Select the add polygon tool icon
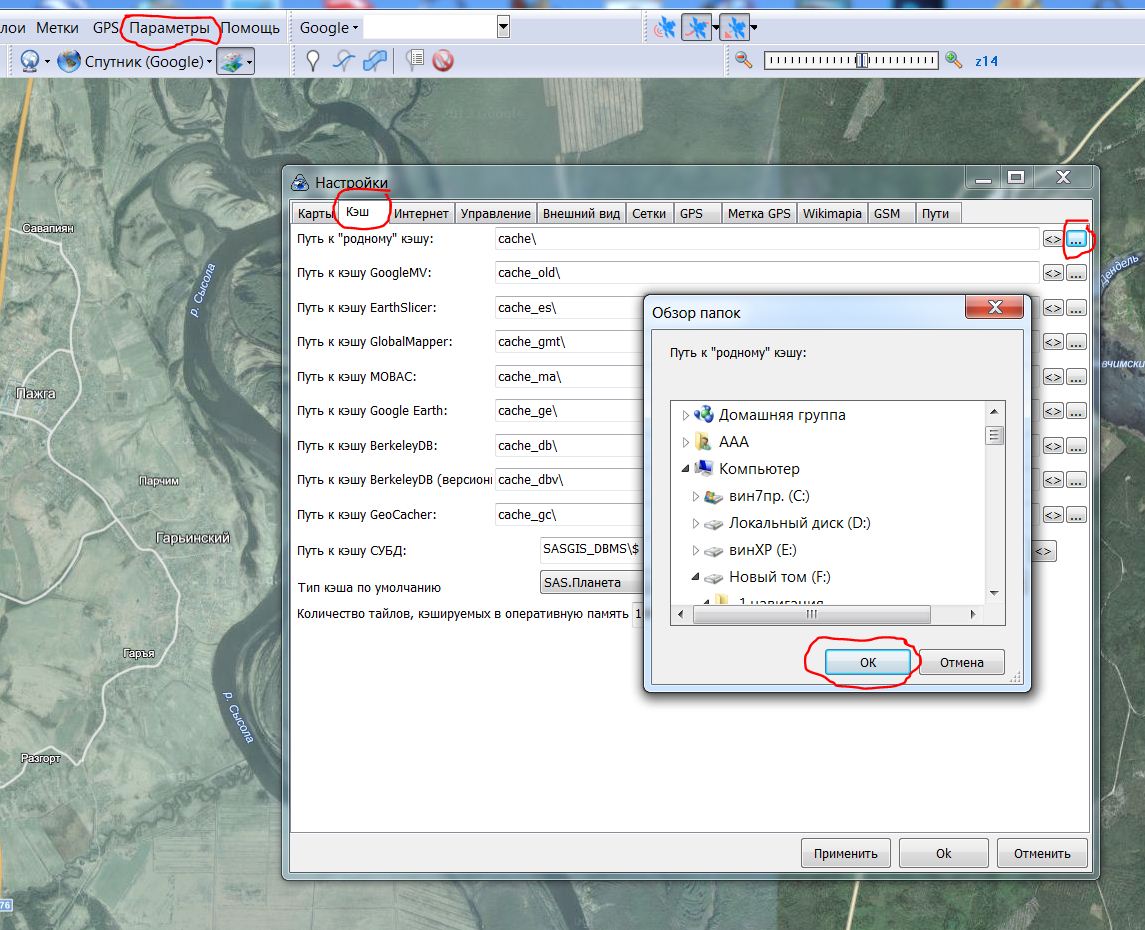Screen dimensions: 1145x930 pyautogui.click(x=375, y=62)
